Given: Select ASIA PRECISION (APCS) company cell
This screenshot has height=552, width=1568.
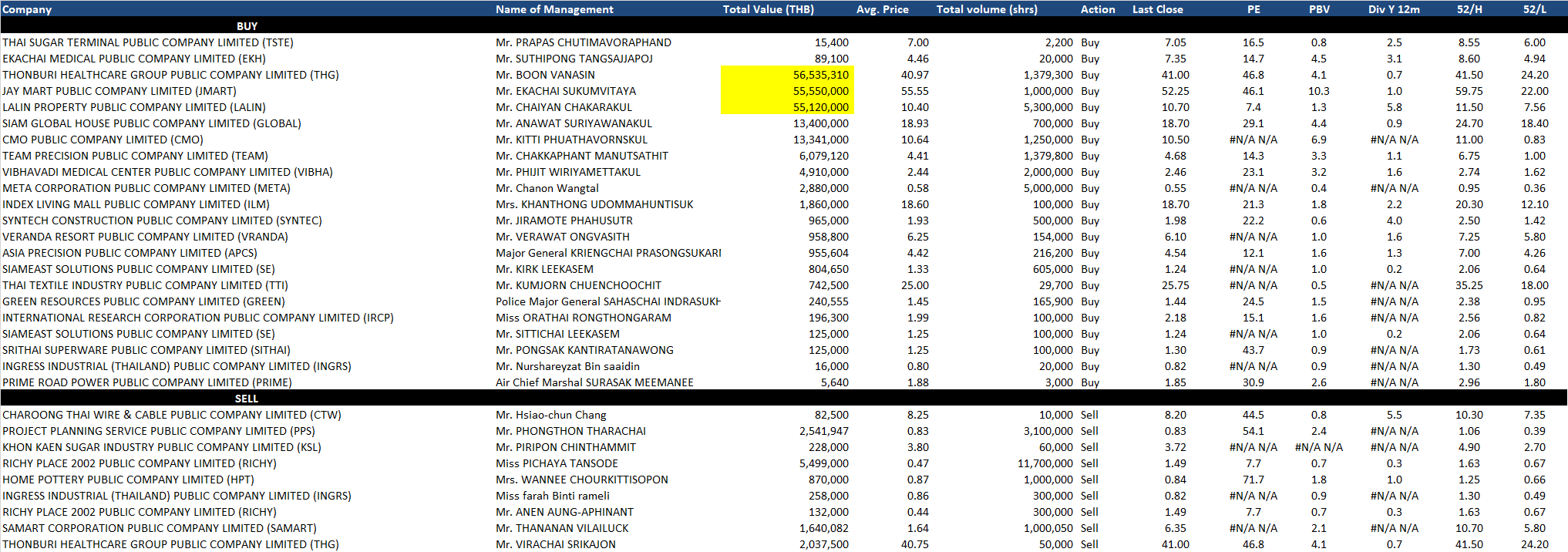Looking at the screenshot, I should 130,253.
